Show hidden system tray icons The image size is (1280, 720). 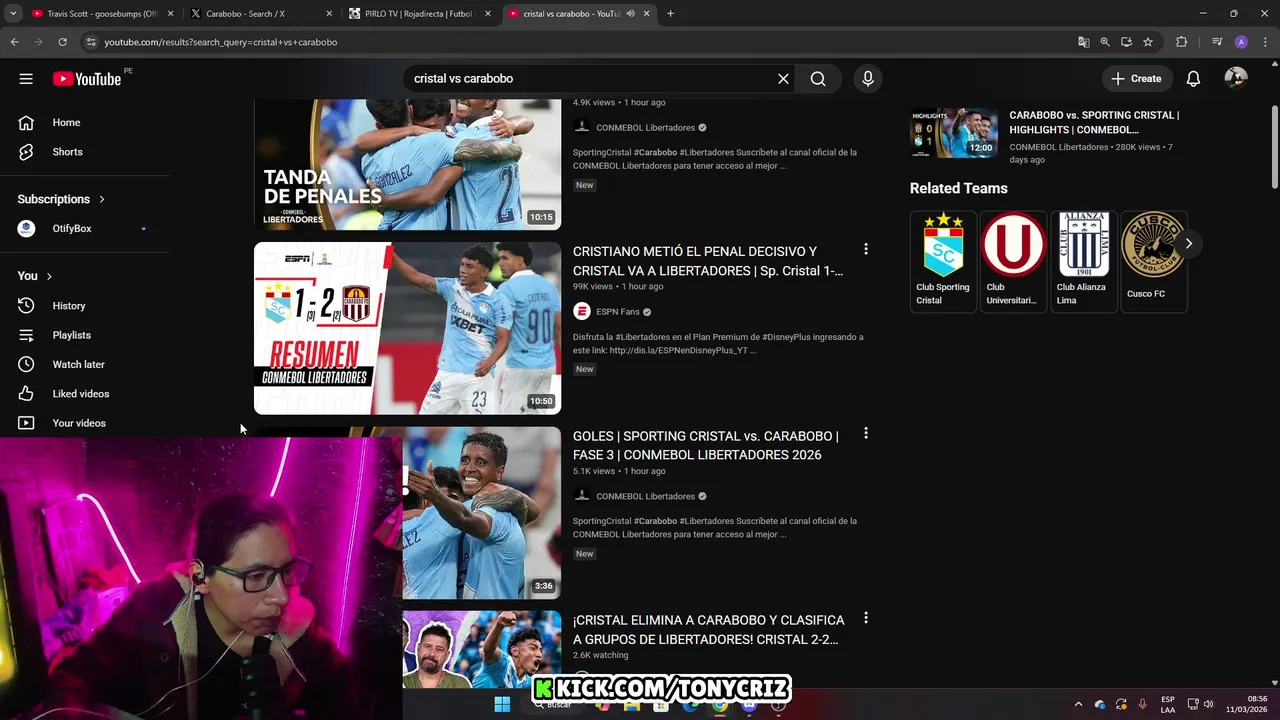point(1078,704)
